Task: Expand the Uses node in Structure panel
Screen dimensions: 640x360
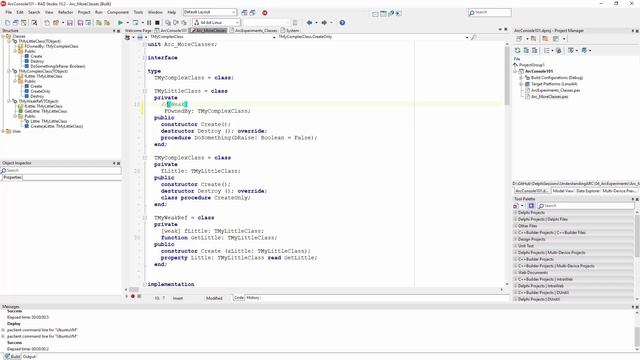Action: click(3, 131)
